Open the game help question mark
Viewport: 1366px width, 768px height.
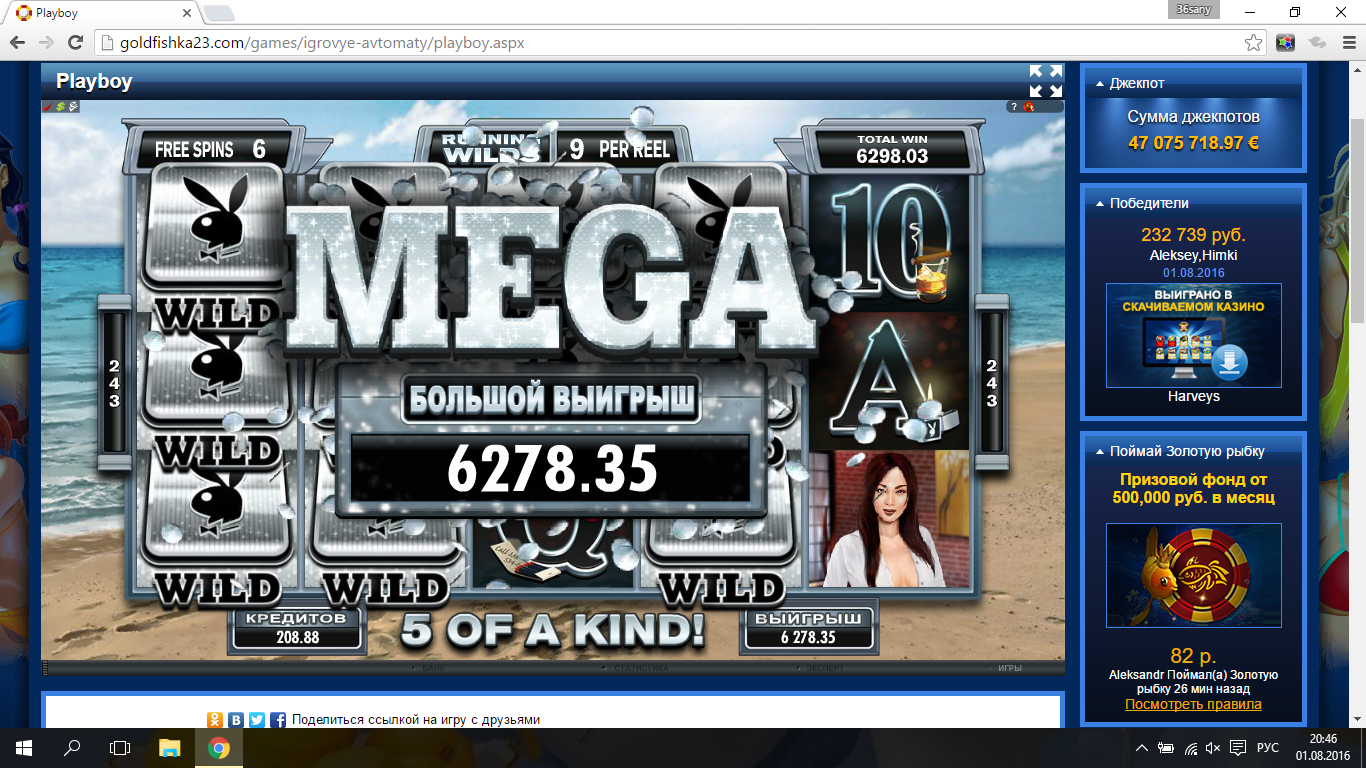(1013, 106)
